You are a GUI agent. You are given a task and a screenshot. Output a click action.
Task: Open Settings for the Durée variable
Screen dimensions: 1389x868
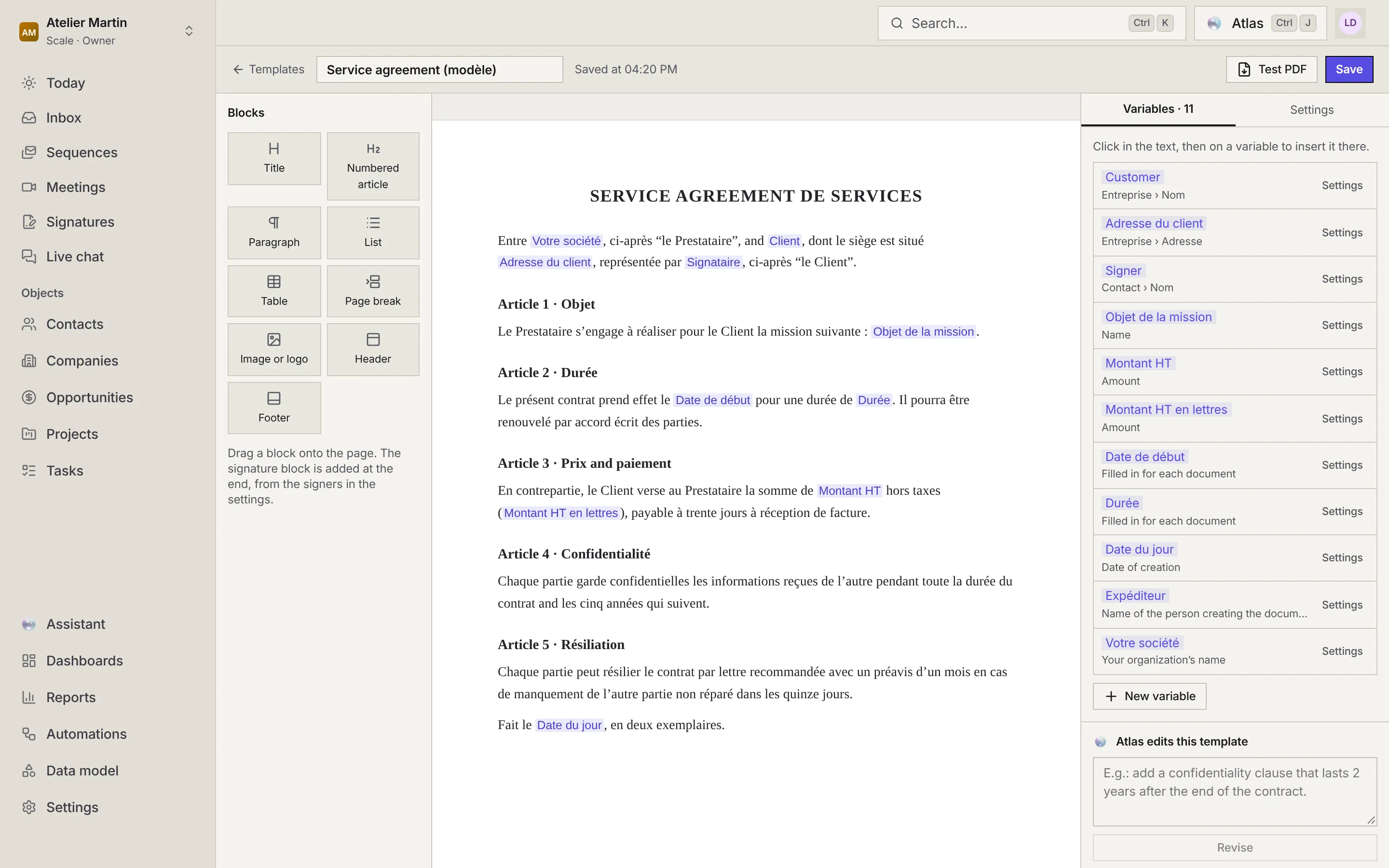click(1341, 512)
